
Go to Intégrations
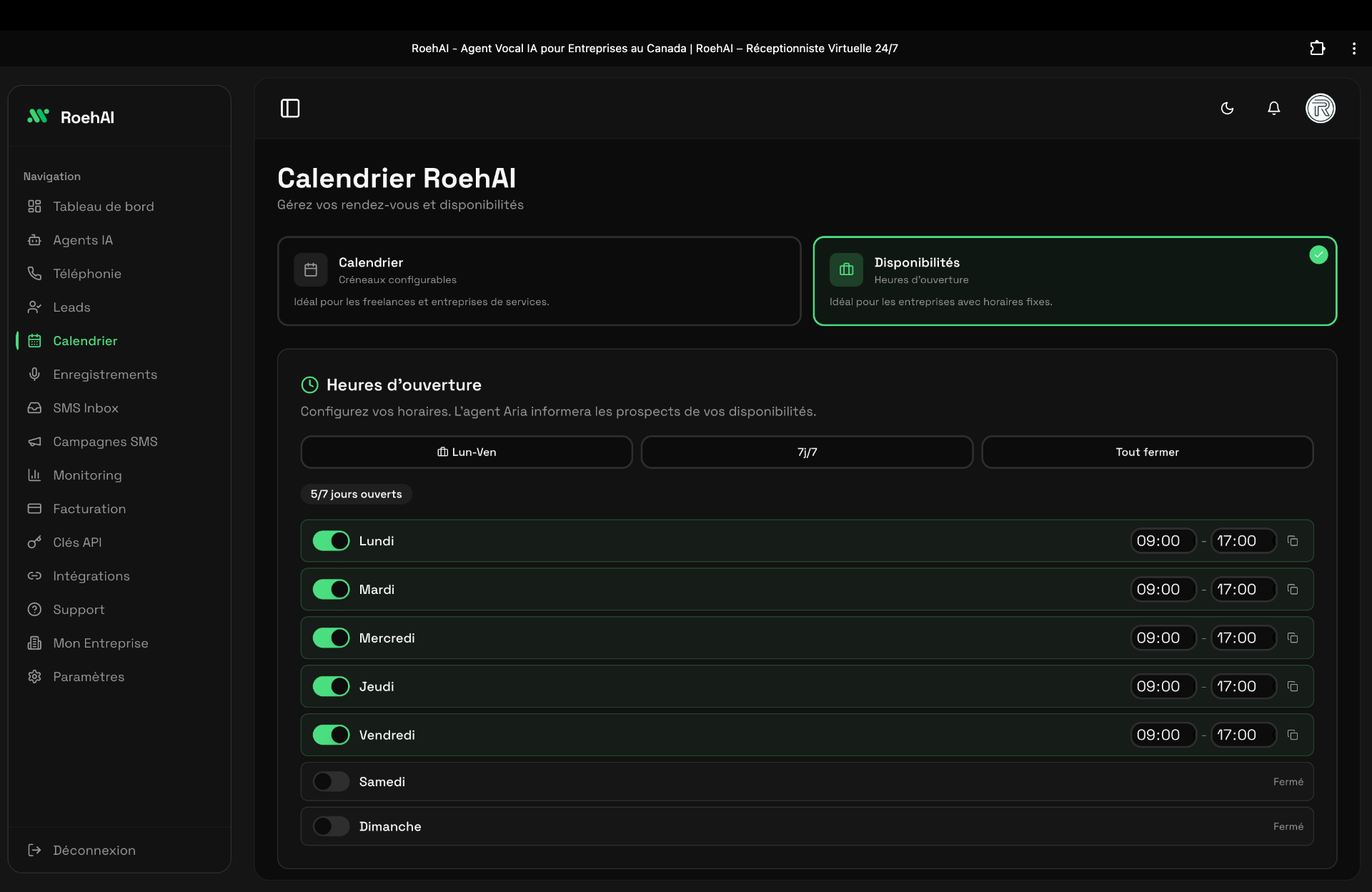[x=119, y=576]
